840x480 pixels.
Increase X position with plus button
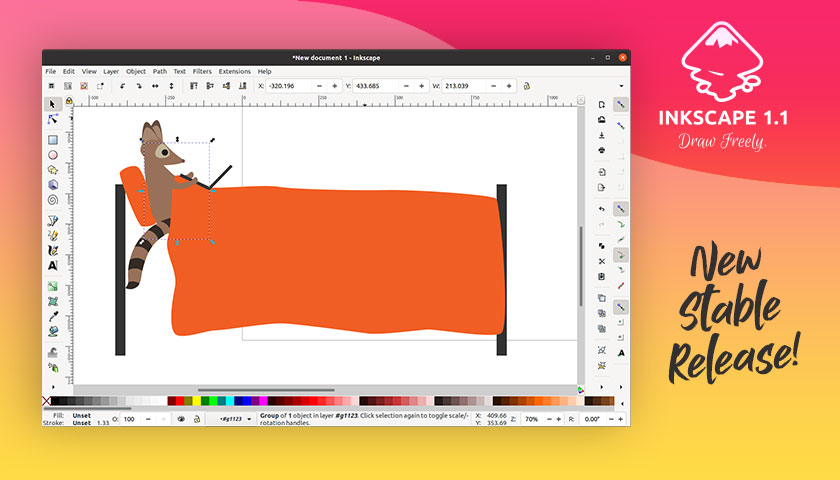(x=335, y=86)
